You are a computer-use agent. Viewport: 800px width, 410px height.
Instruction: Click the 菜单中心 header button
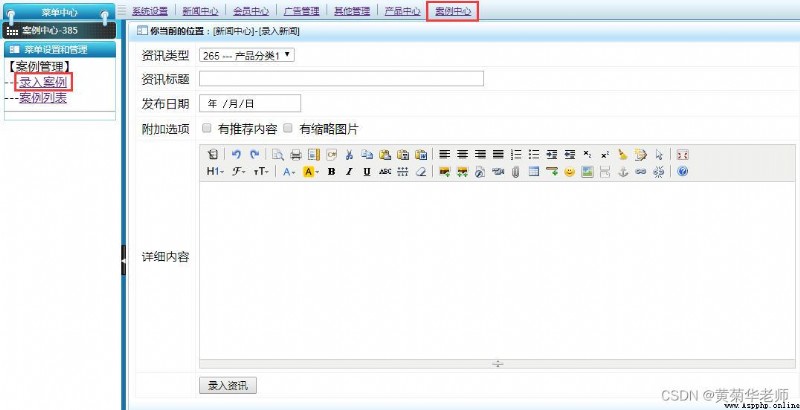(59, 12)
